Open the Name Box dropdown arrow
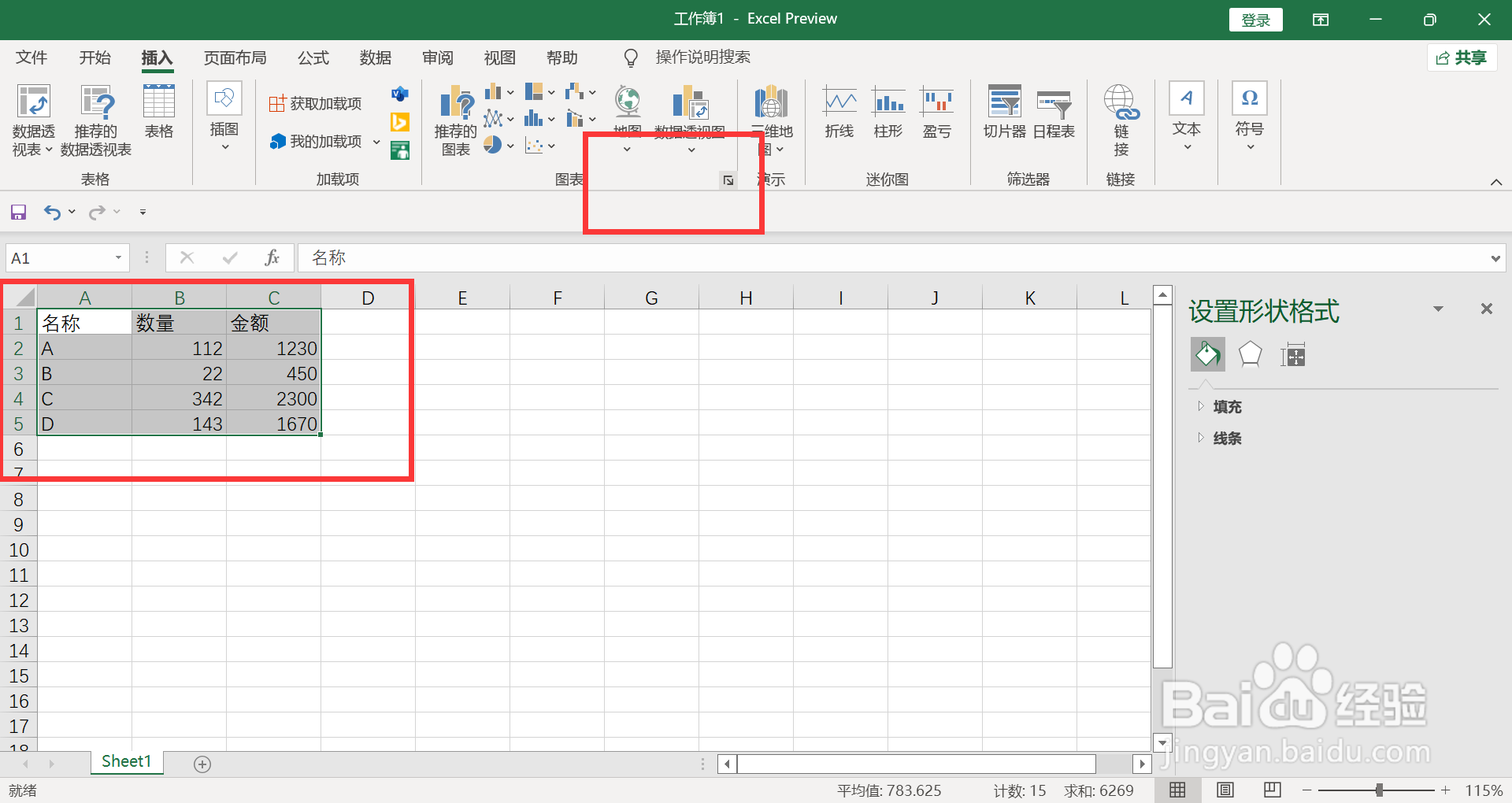 coord(118,258)
